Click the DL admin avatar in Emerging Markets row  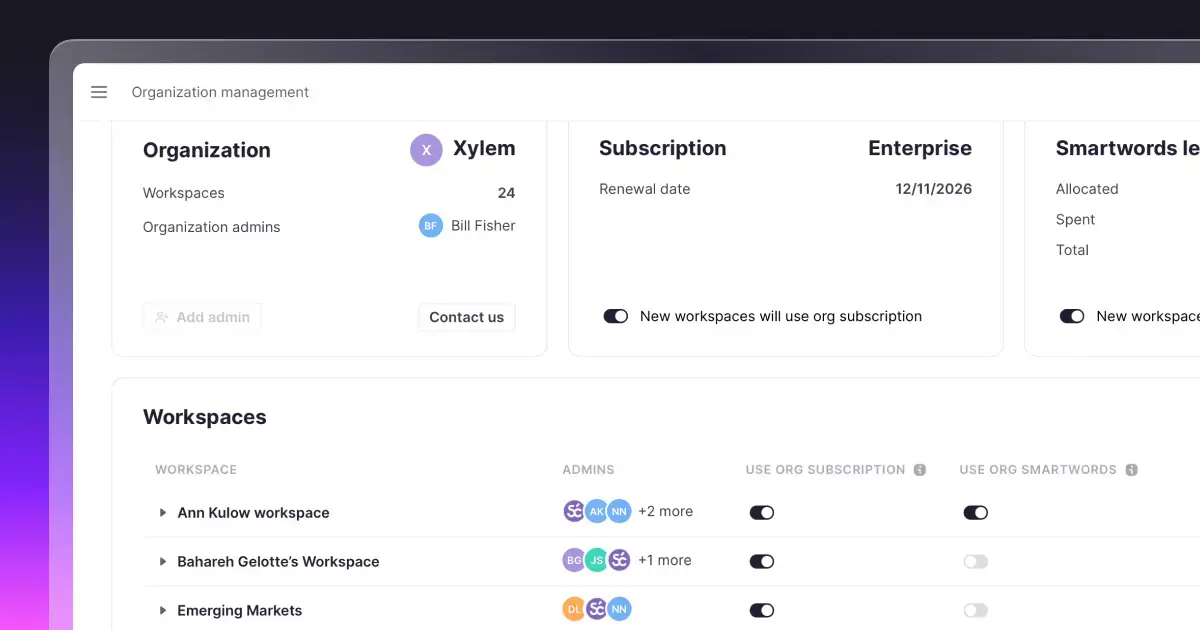click(x=573, y=608)
